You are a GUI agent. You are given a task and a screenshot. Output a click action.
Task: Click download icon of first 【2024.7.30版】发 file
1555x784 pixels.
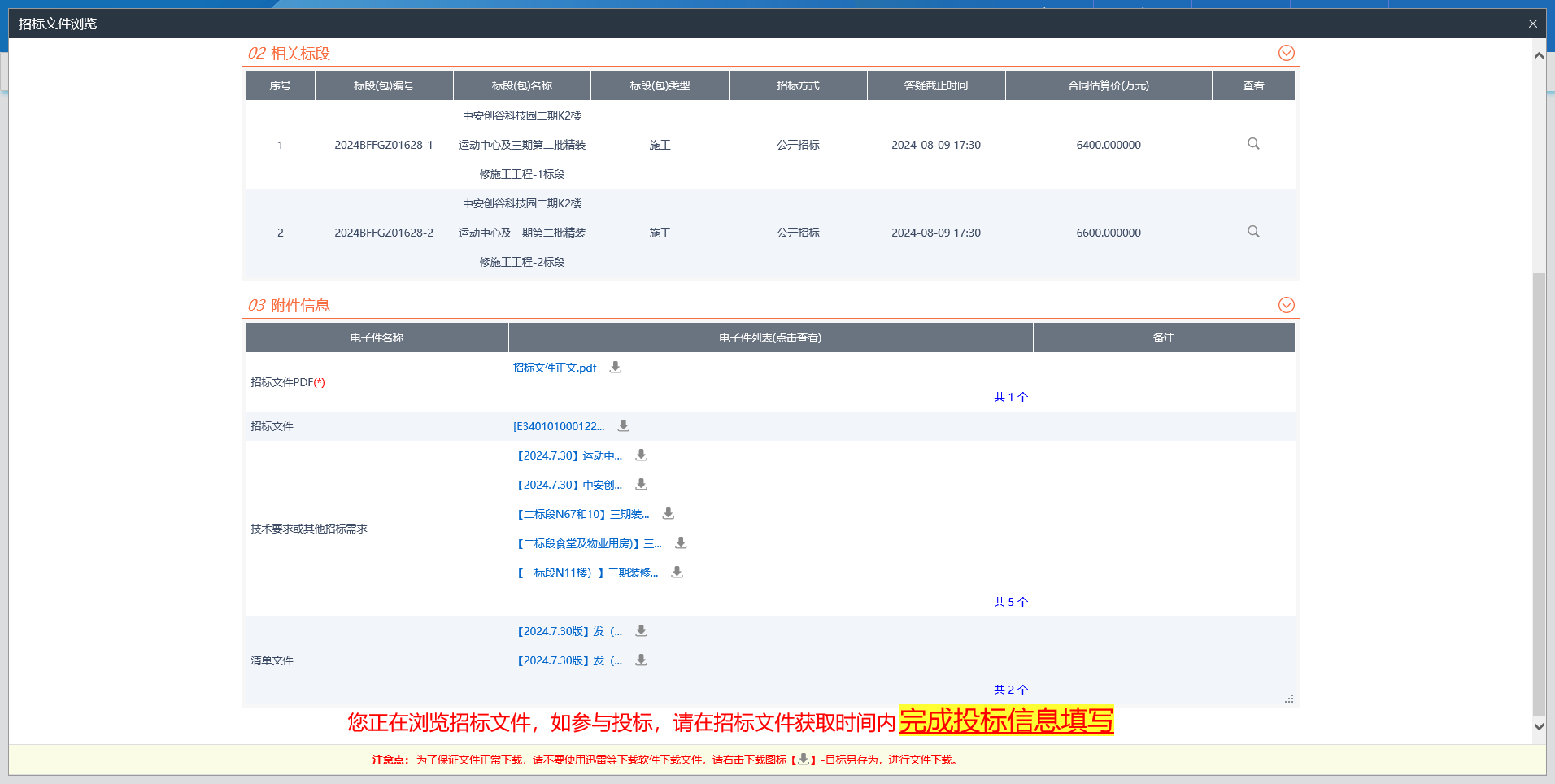pos(641,631)
